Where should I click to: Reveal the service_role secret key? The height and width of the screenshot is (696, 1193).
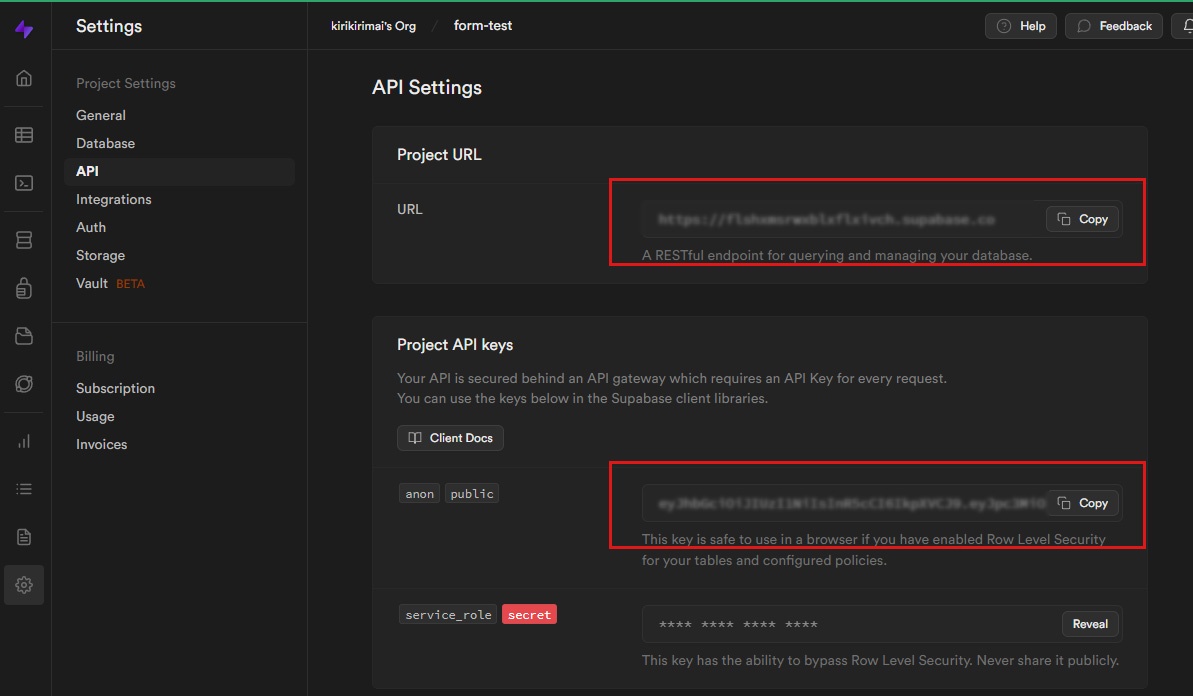pos(1090,624)
